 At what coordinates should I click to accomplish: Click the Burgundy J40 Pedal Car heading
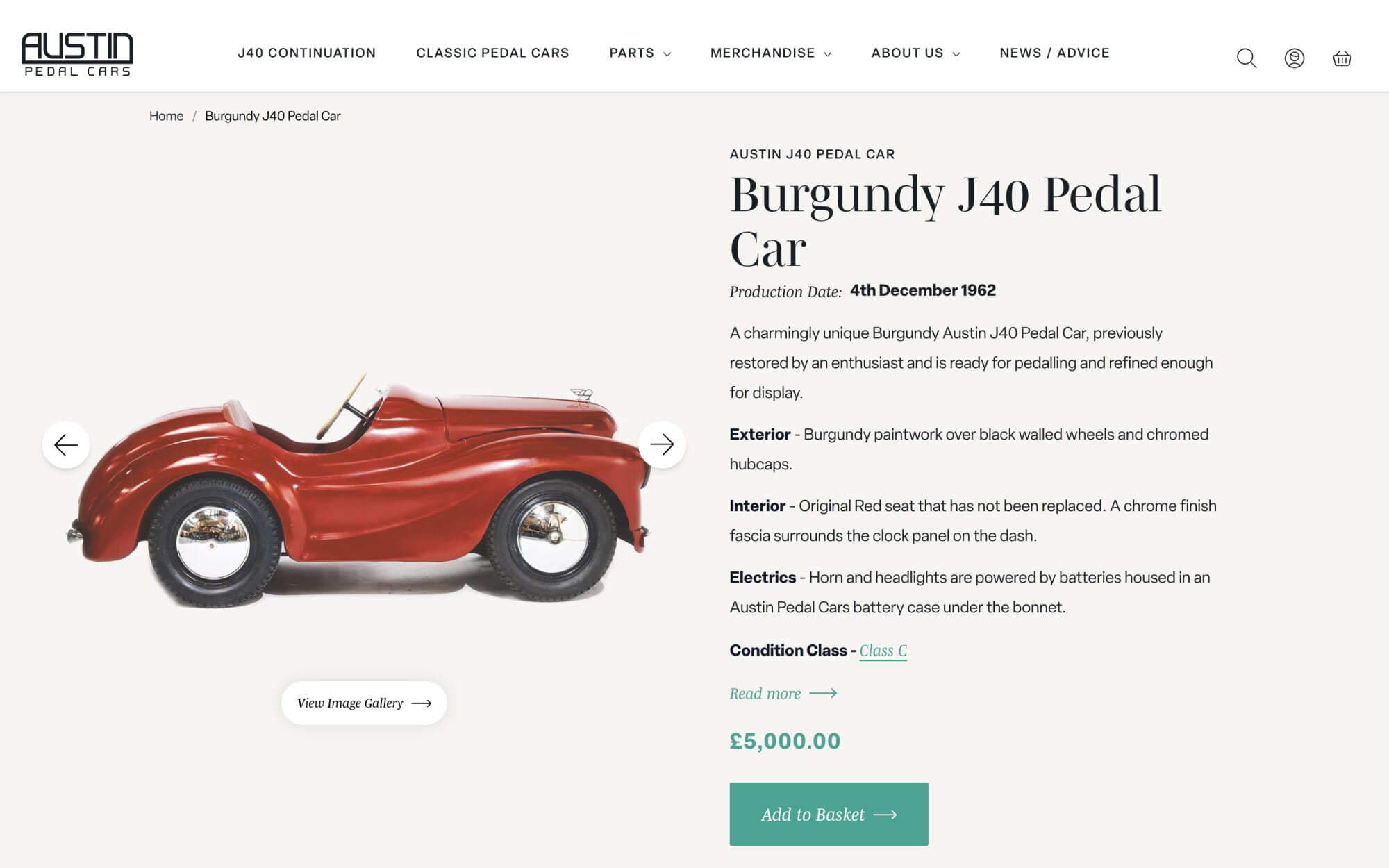945,221
